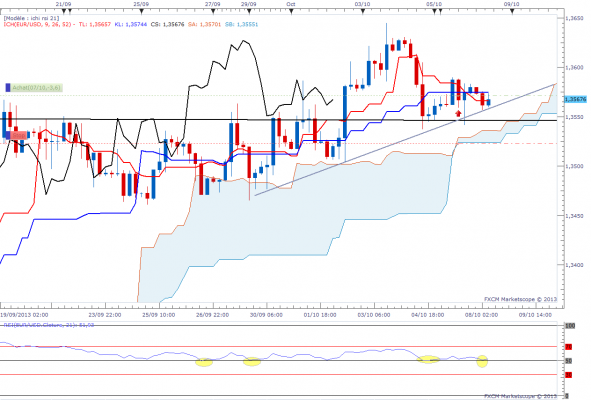Select the 25/09 triangle marker on top ruler
Viewport: 591px width, 400px height.
(x=141, y=12)
